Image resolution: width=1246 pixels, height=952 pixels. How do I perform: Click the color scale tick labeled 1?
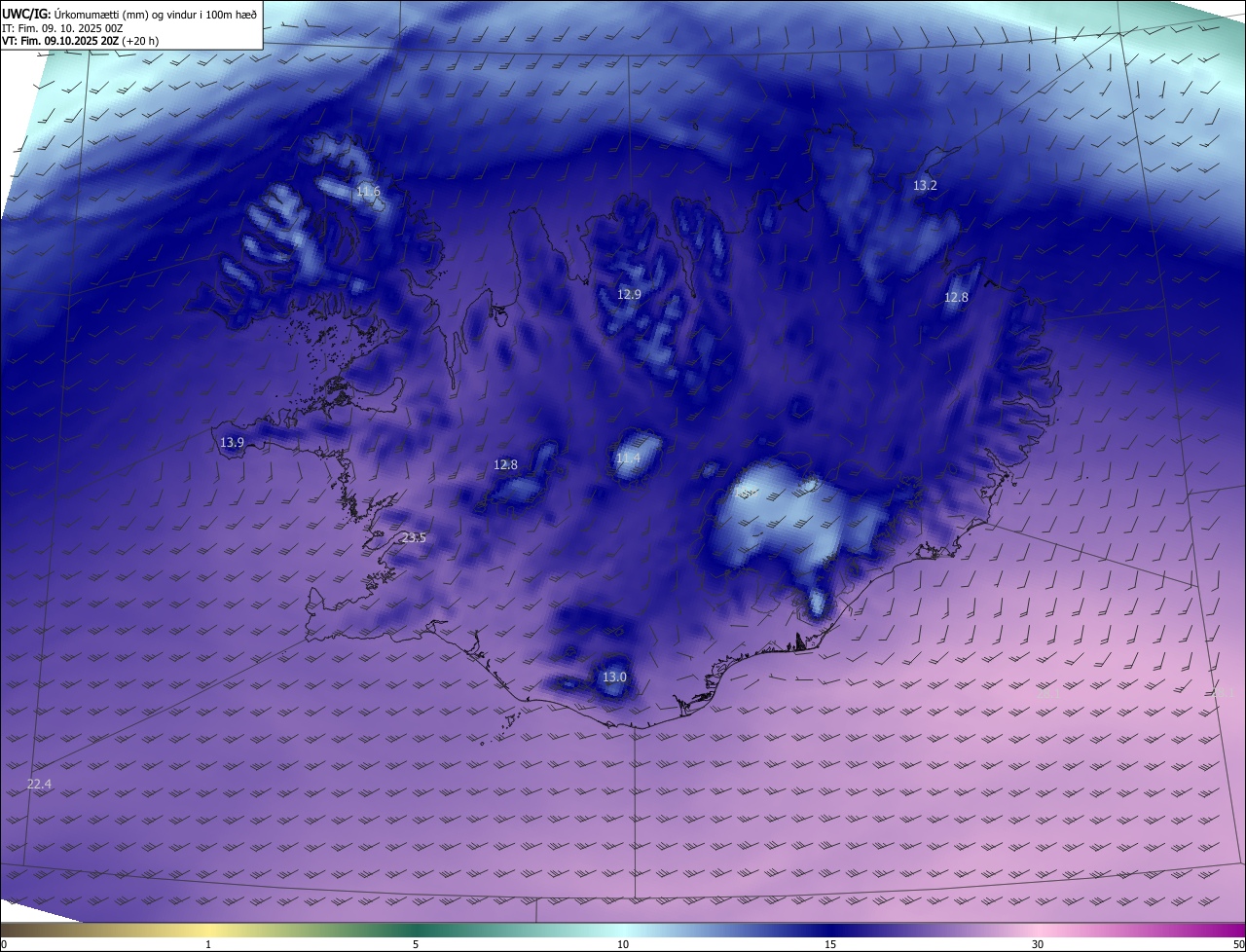[x=208, y=945]
